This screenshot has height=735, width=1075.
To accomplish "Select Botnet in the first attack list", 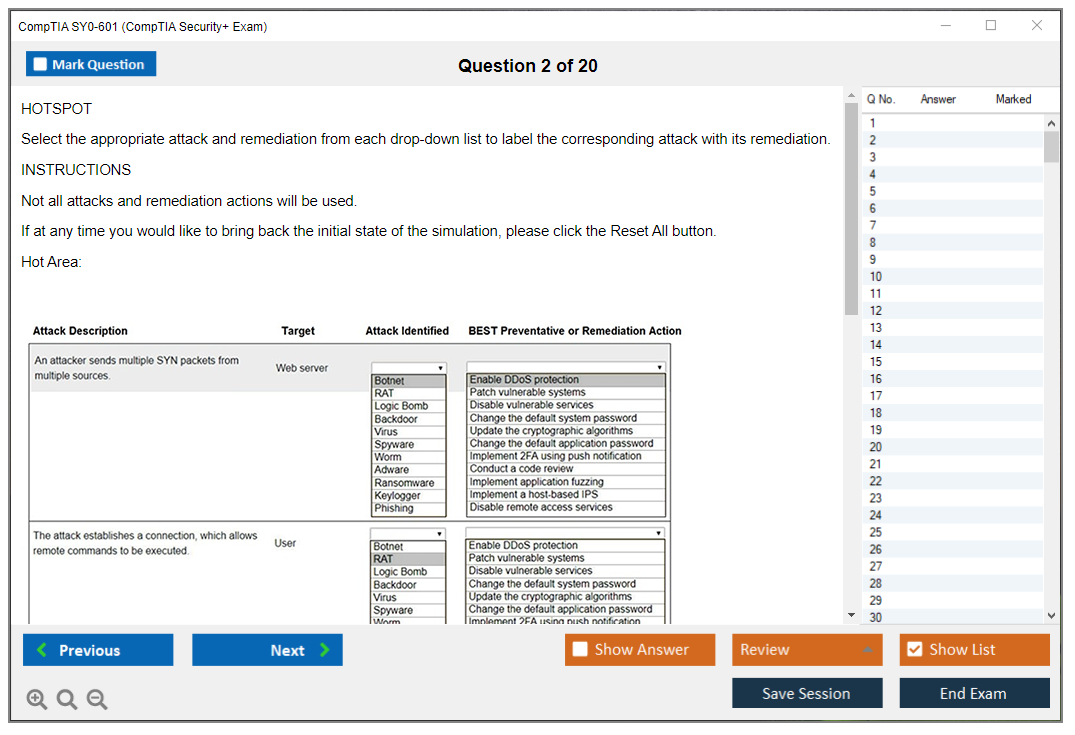I will coord(389,381).
